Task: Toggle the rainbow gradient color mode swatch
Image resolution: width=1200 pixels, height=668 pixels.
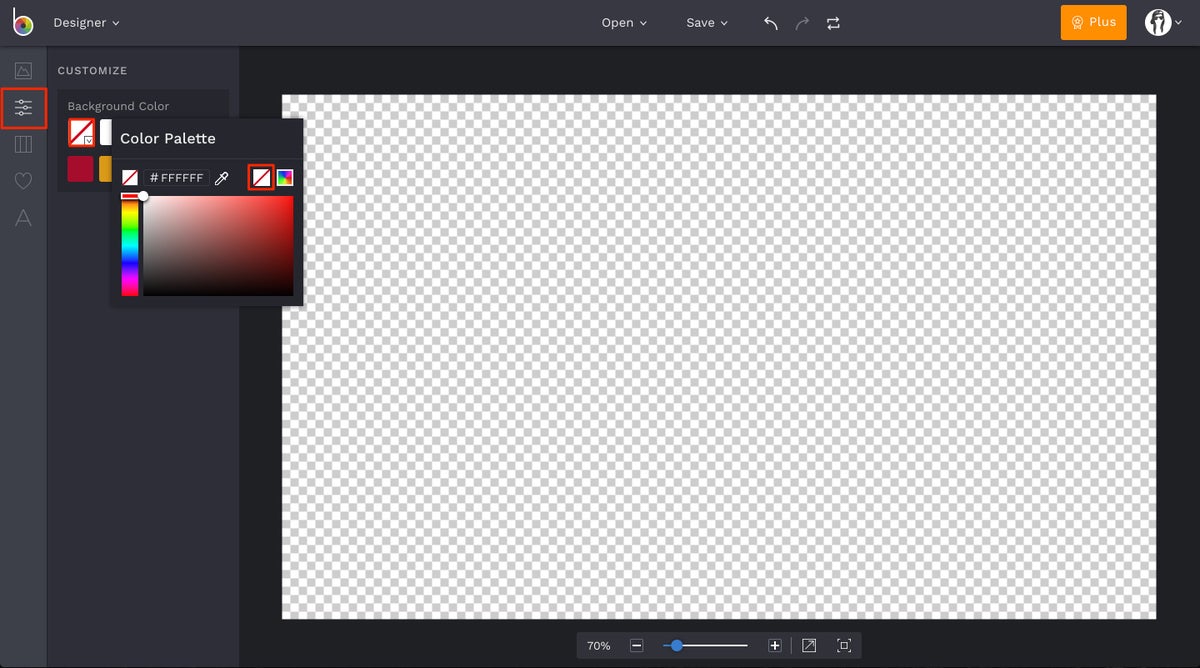Action: (285, 177)
